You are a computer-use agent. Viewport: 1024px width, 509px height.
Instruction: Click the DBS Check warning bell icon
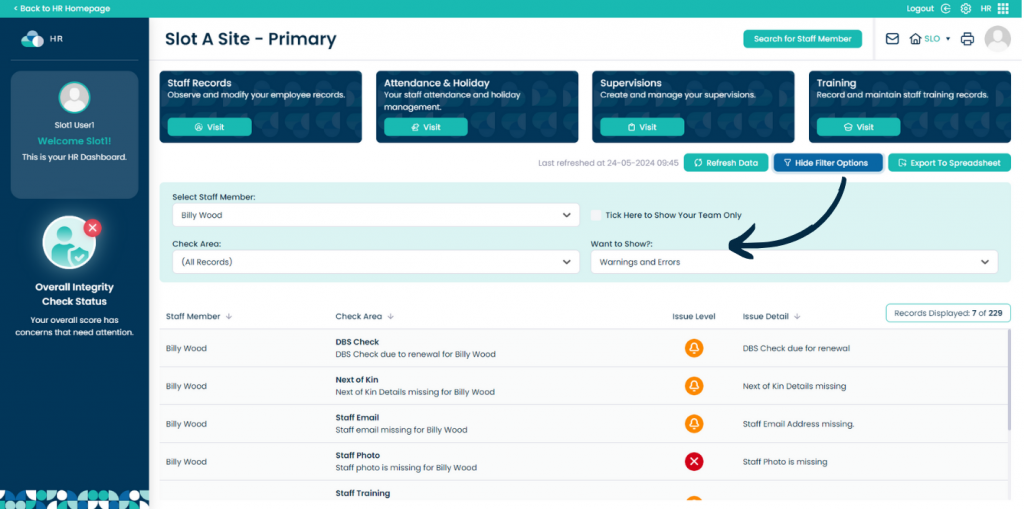click(693, 348)
